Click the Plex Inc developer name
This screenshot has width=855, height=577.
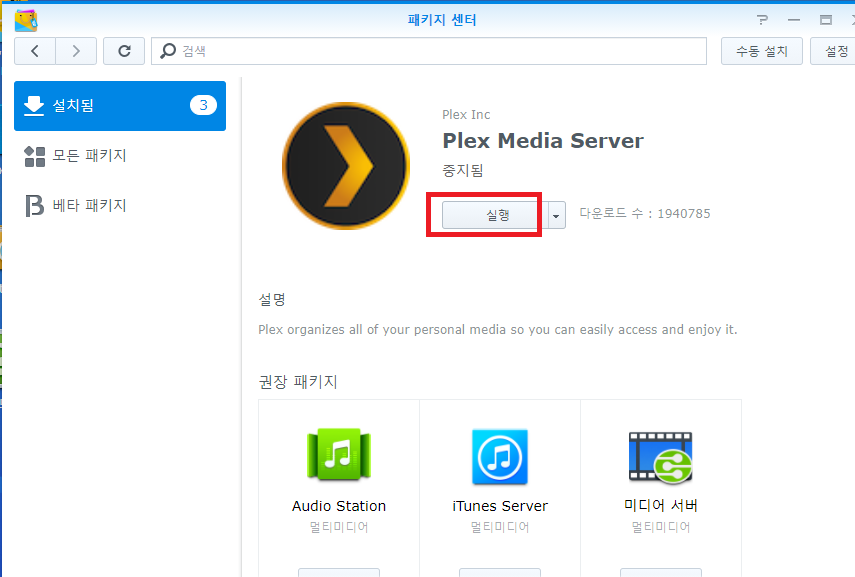click(466, 115)
